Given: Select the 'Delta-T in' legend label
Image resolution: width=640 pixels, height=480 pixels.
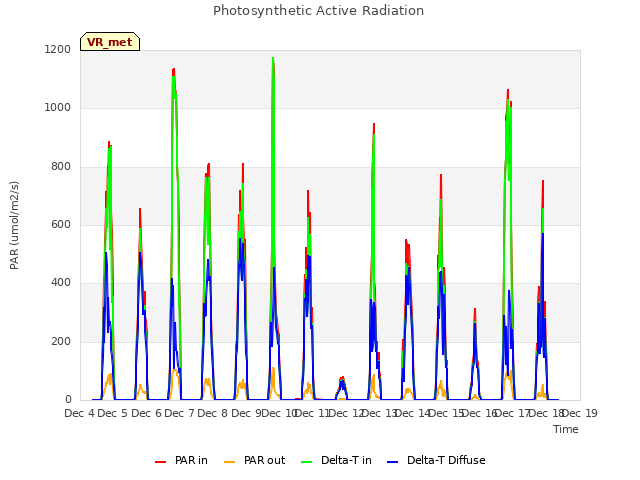Looking at the screenshot, I should point(346,460).
